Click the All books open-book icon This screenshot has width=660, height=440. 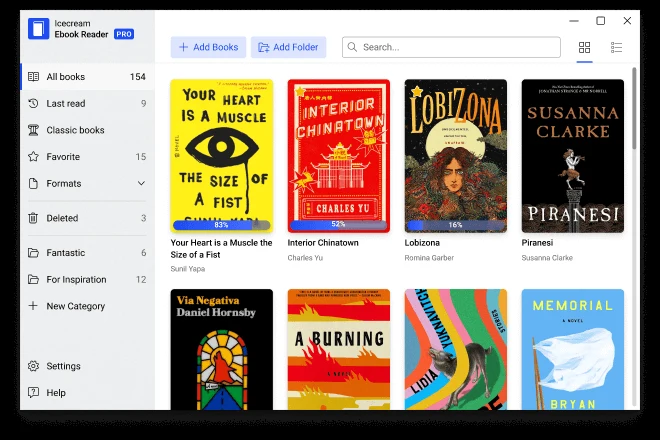pyautogui.click(x=33, y=77)
